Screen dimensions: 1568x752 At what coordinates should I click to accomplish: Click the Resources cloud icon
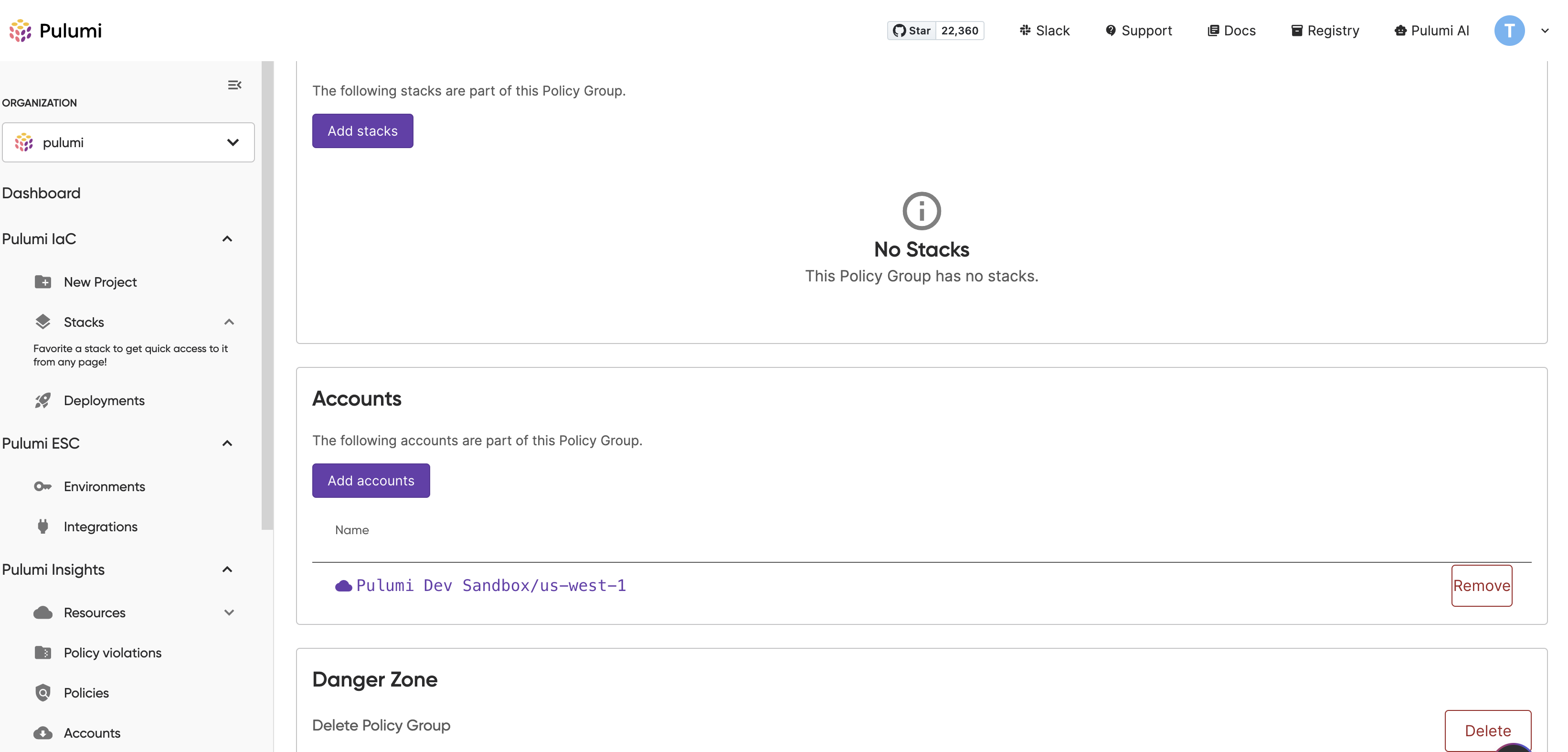[x=42, y=612]
